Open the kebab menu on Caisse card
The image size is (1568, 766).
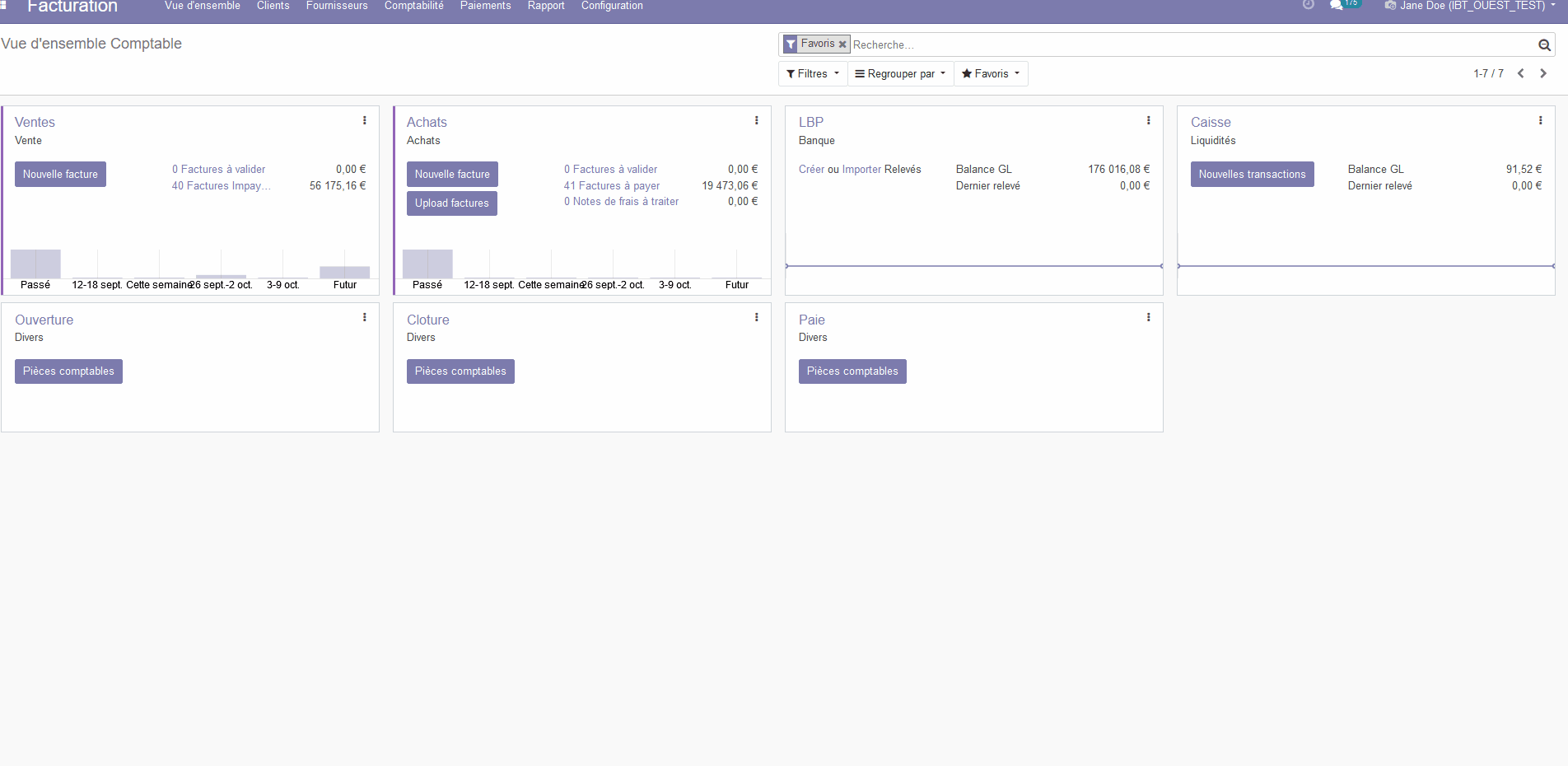pos(1541,120)
